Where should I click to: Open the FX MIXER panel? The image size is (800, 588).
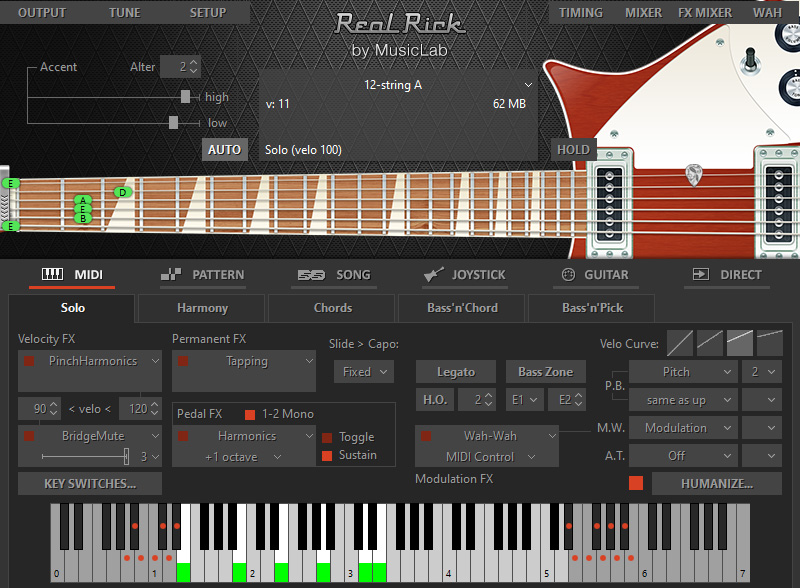705,13
